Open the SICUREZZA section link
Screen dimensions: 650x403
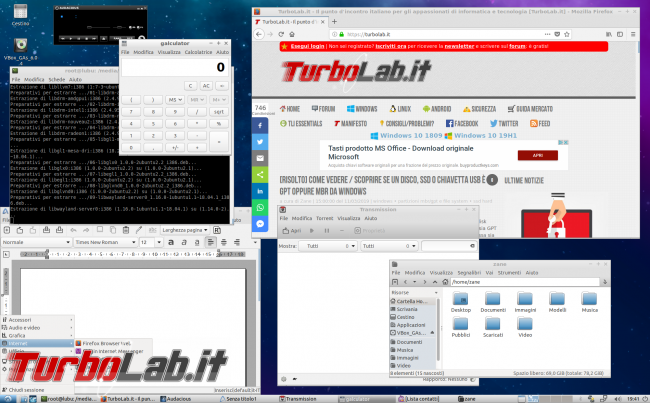[480, 109]
